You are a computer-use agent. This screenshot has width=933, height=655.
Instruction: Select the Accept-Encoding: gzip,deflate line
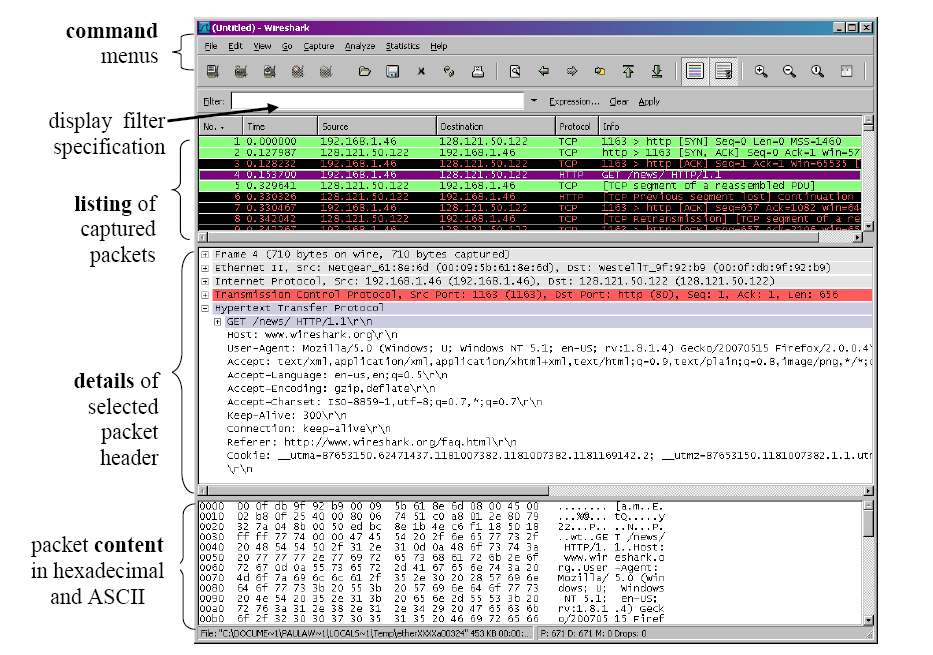331,388
